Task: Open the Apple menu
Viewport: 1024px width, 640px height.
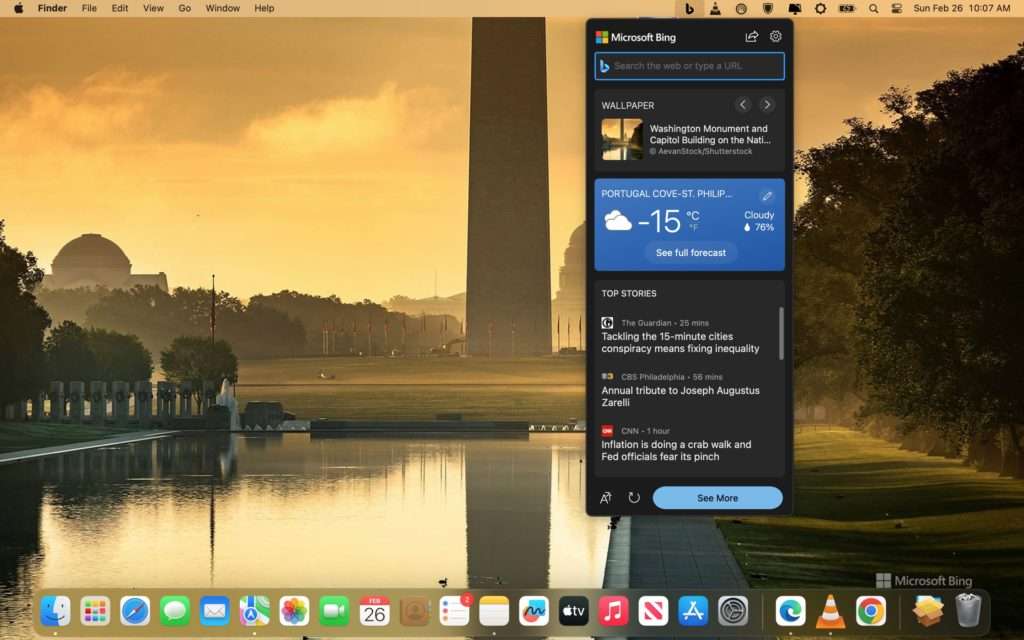Action: [18, 8]
